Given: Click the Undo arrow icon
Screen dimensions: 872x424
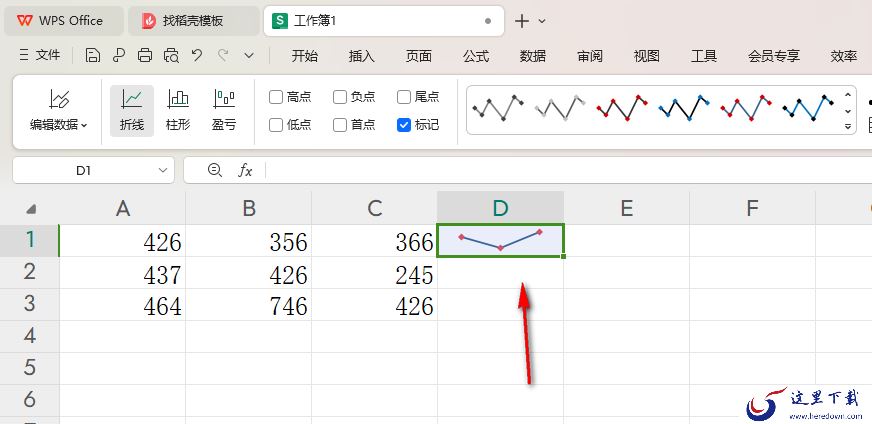Looking at the screenshot, I should [x=197, y=55].
